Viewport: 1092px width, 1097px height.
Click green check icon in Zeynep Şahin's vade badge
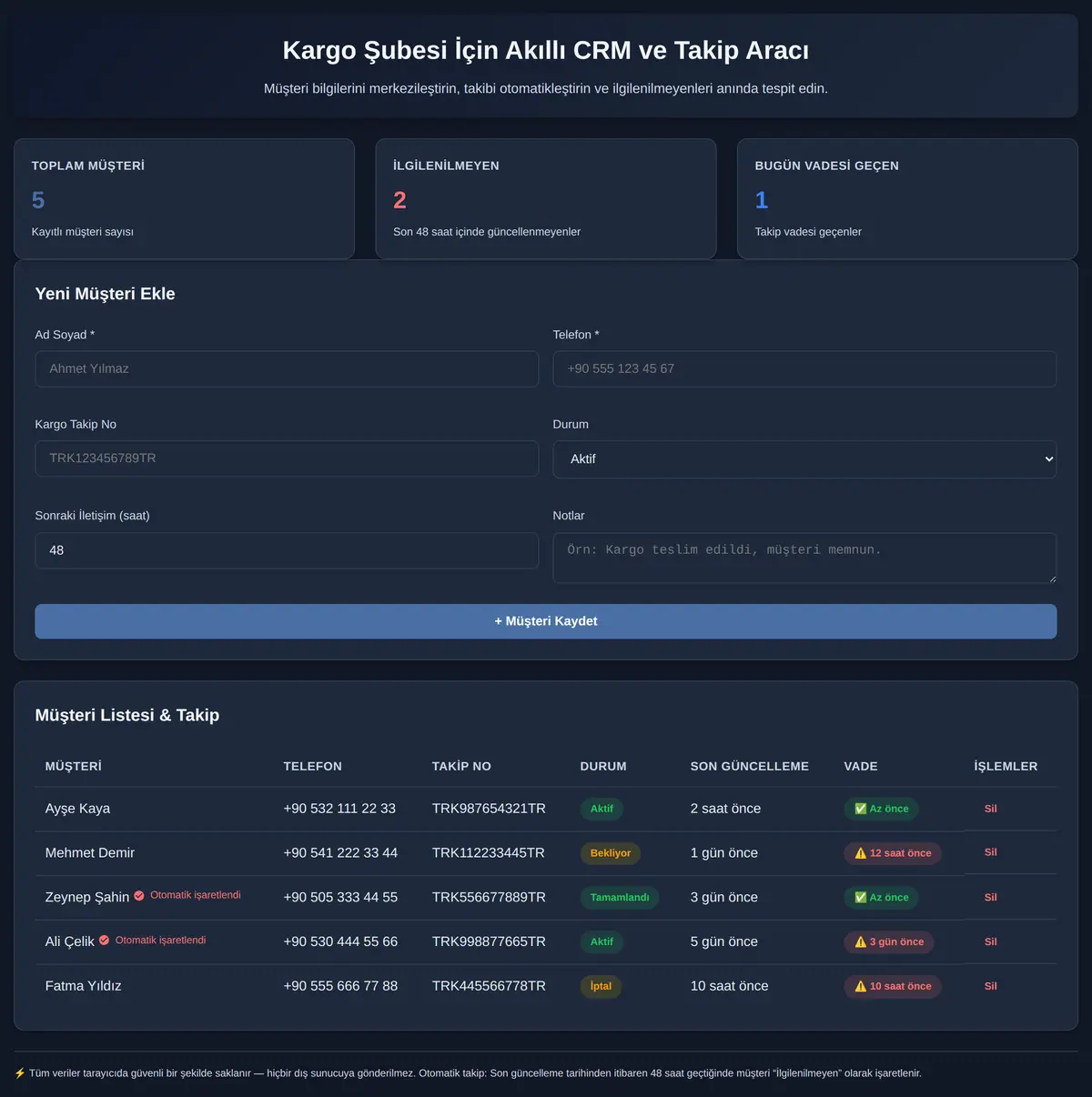coord(860,898)
